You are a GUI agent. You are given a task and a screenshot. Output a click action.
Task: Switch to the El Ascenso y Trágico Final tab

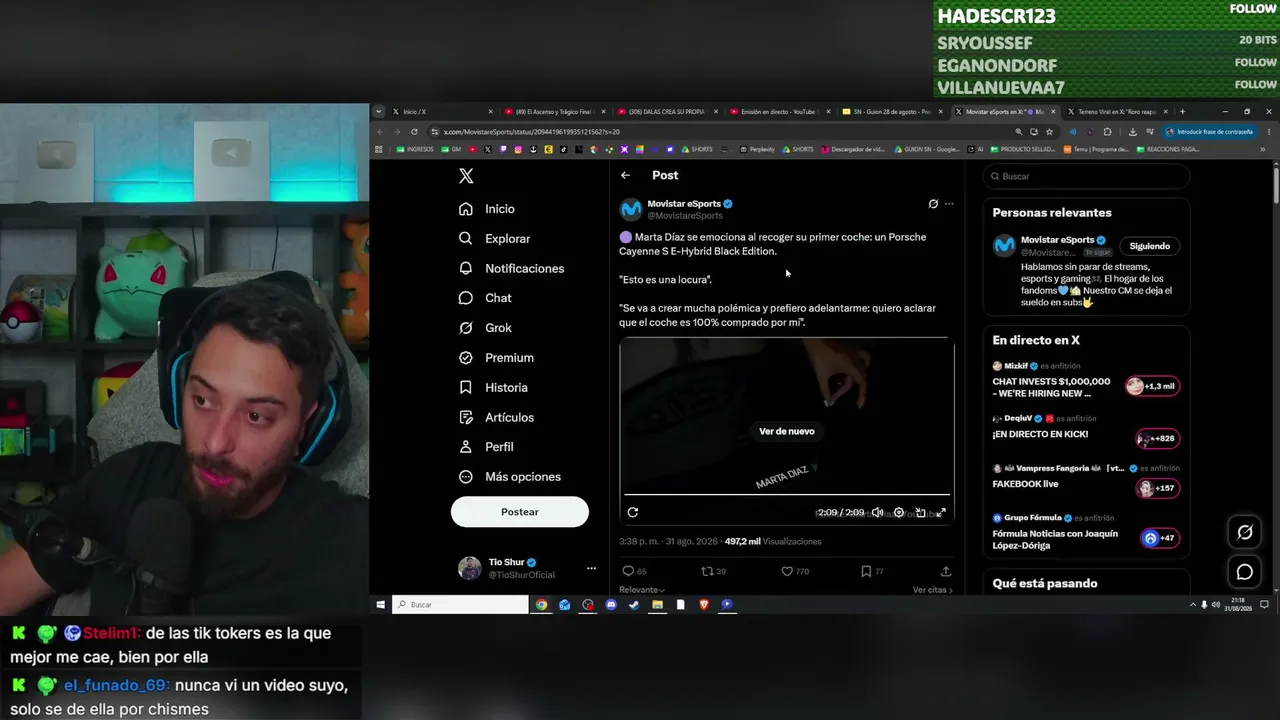click(x=553, y=112)
